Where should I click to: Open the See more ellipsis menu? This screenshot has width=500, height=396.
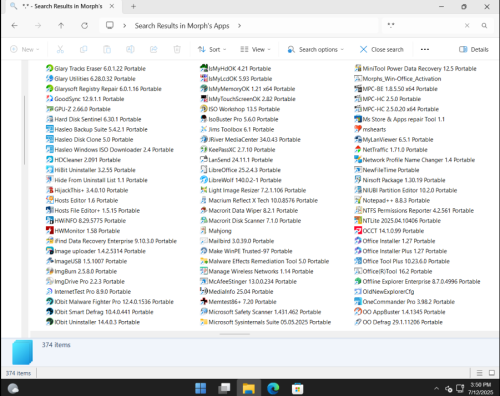(x=425, y=49)
